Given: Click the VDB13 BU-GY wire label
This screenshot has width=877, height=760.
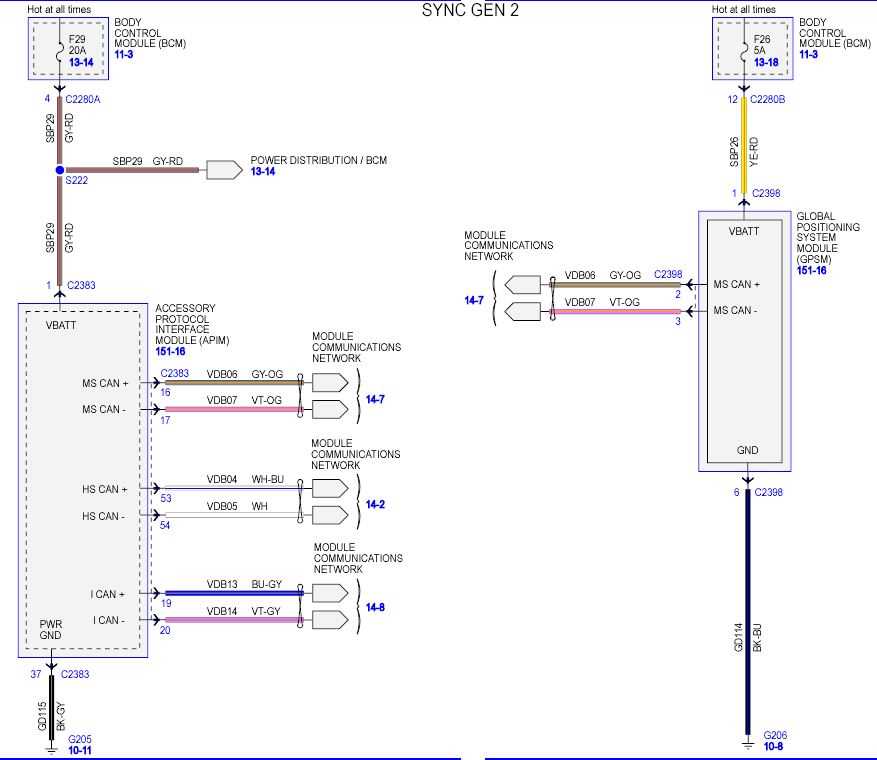Looking at the screenshot, I should pos(244,584).
